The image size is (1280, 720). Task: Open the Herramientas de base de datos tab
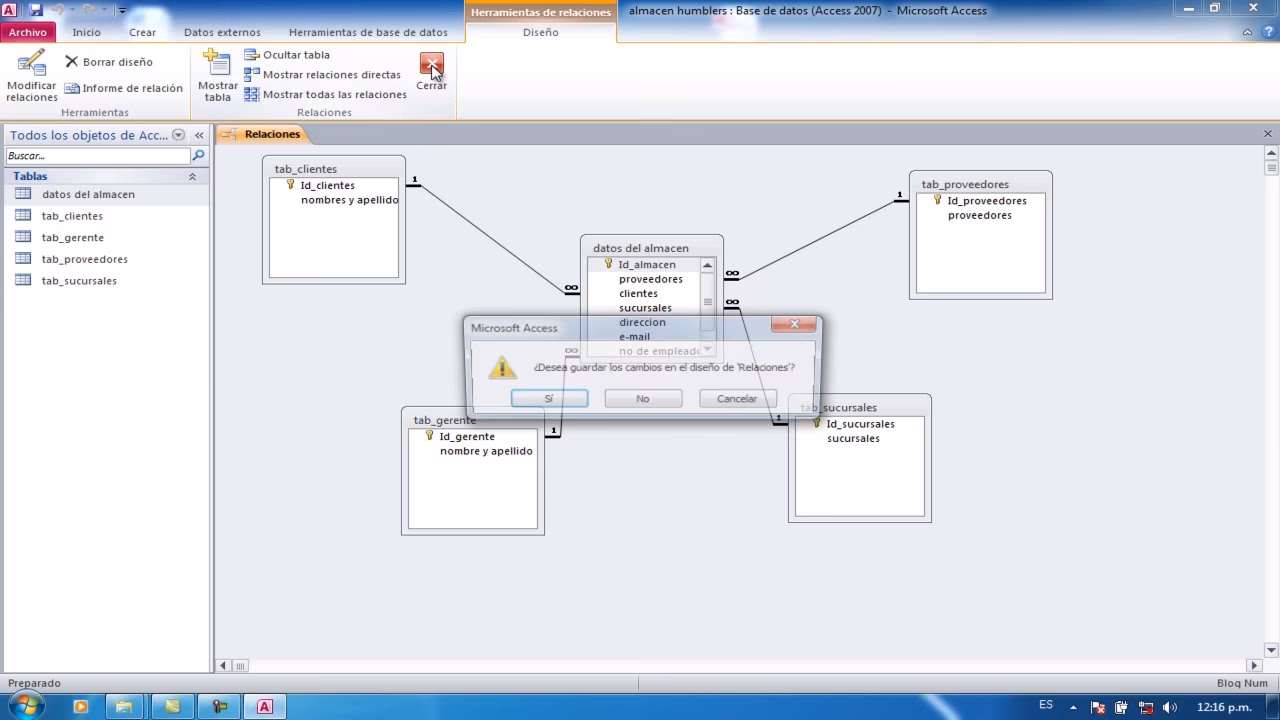pos(368,33)
